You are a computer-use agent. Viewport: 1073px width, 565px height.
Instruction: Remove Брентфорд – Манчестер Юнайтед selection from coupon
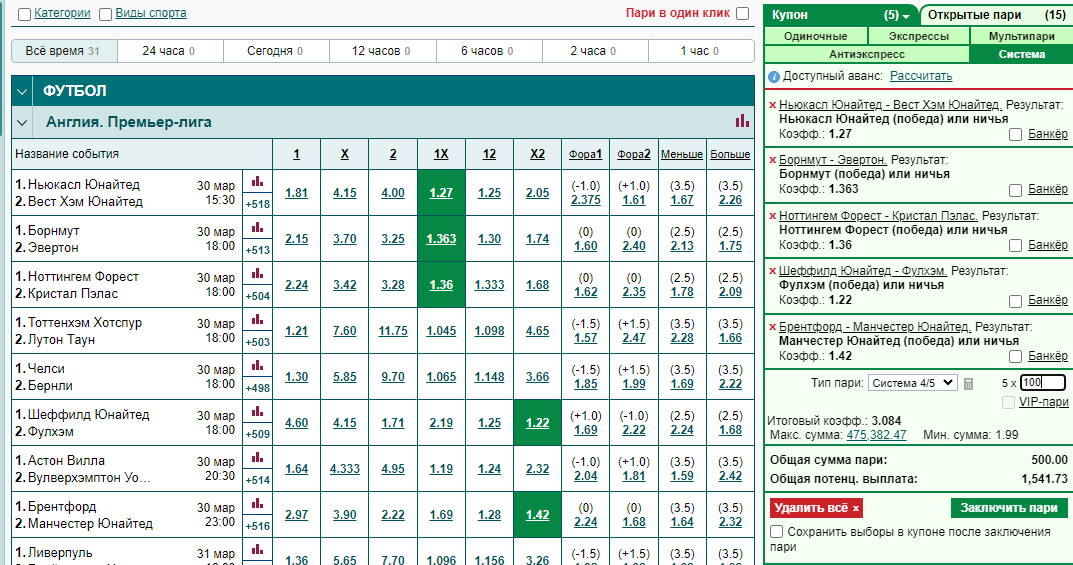click(x=773, y=328)
